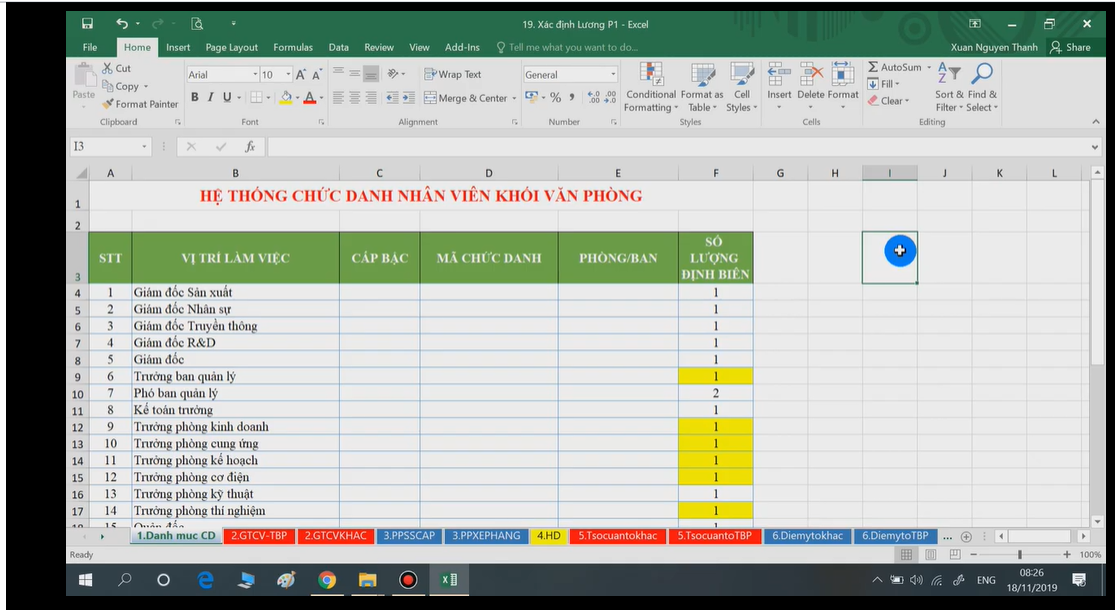Viewport: 1115px width, 610px height.
Task: Open the Font size dropdown
Action: point(288,75)
